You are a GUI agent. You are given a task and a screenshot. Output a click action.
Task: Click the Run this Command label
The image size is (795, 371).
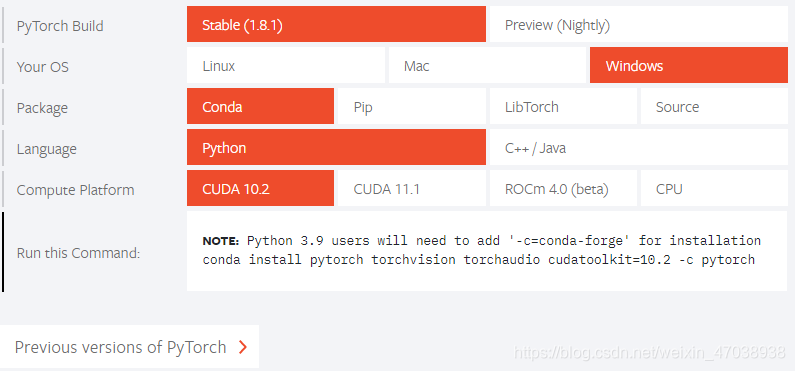click(78, 253)
